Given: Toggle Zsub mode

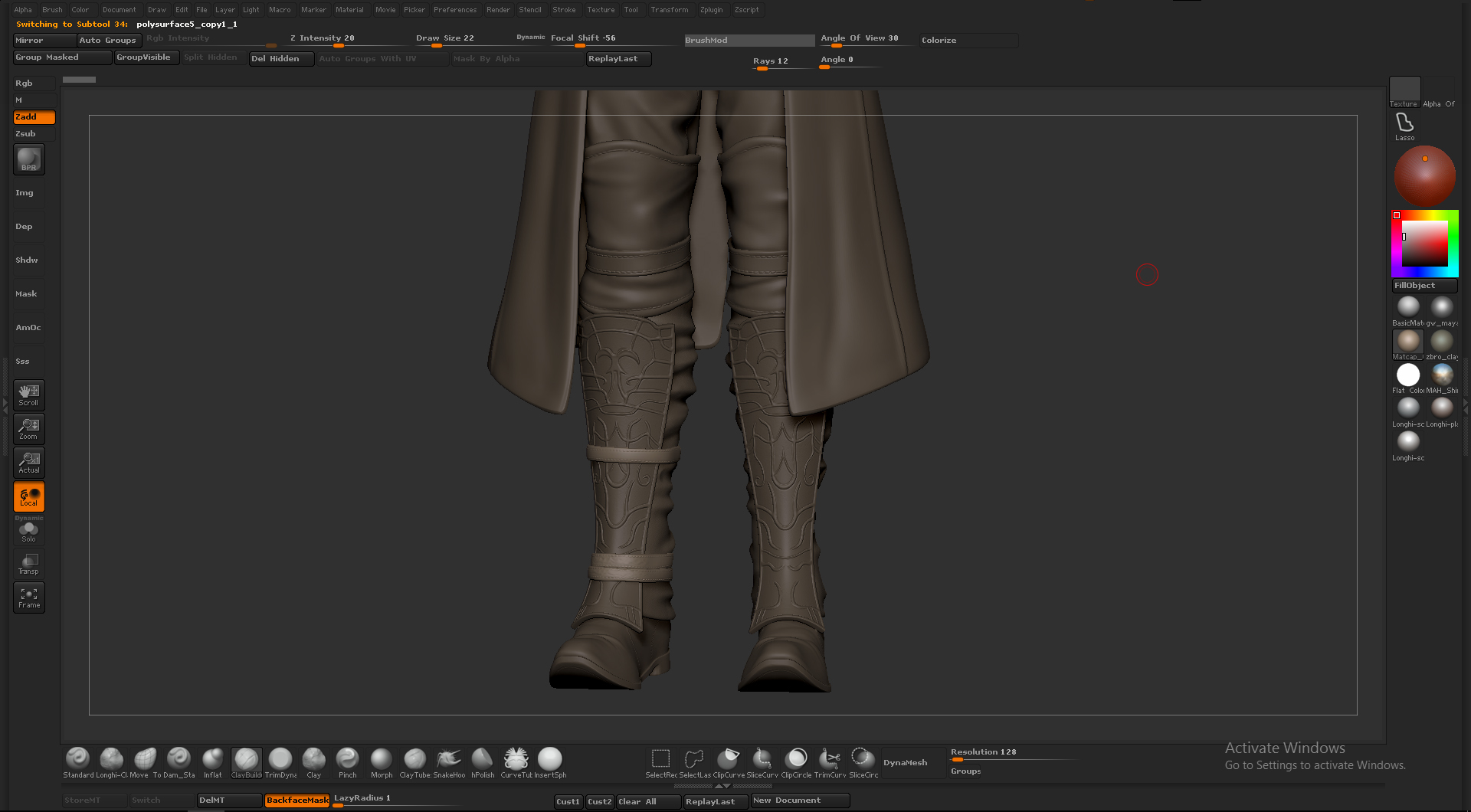Looking at the screenshot, I should 34,134.
